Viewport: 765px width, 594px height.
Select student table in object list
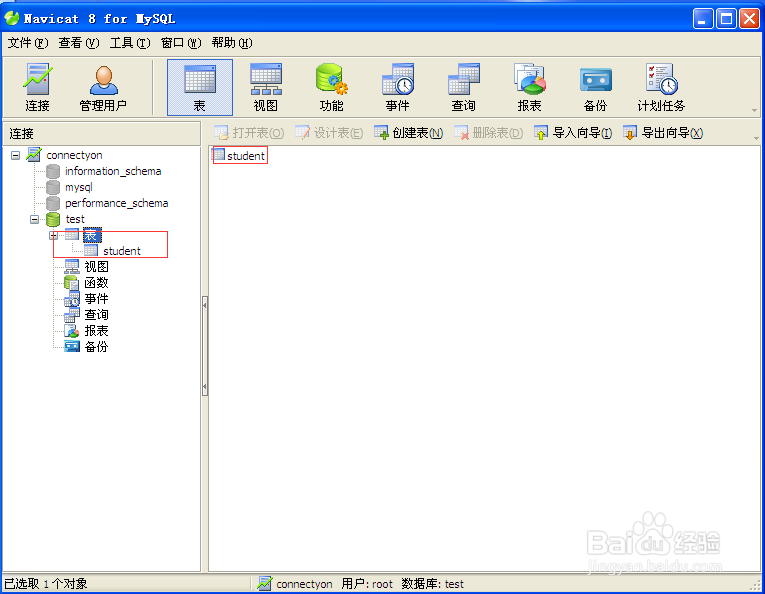coord(246,156)
